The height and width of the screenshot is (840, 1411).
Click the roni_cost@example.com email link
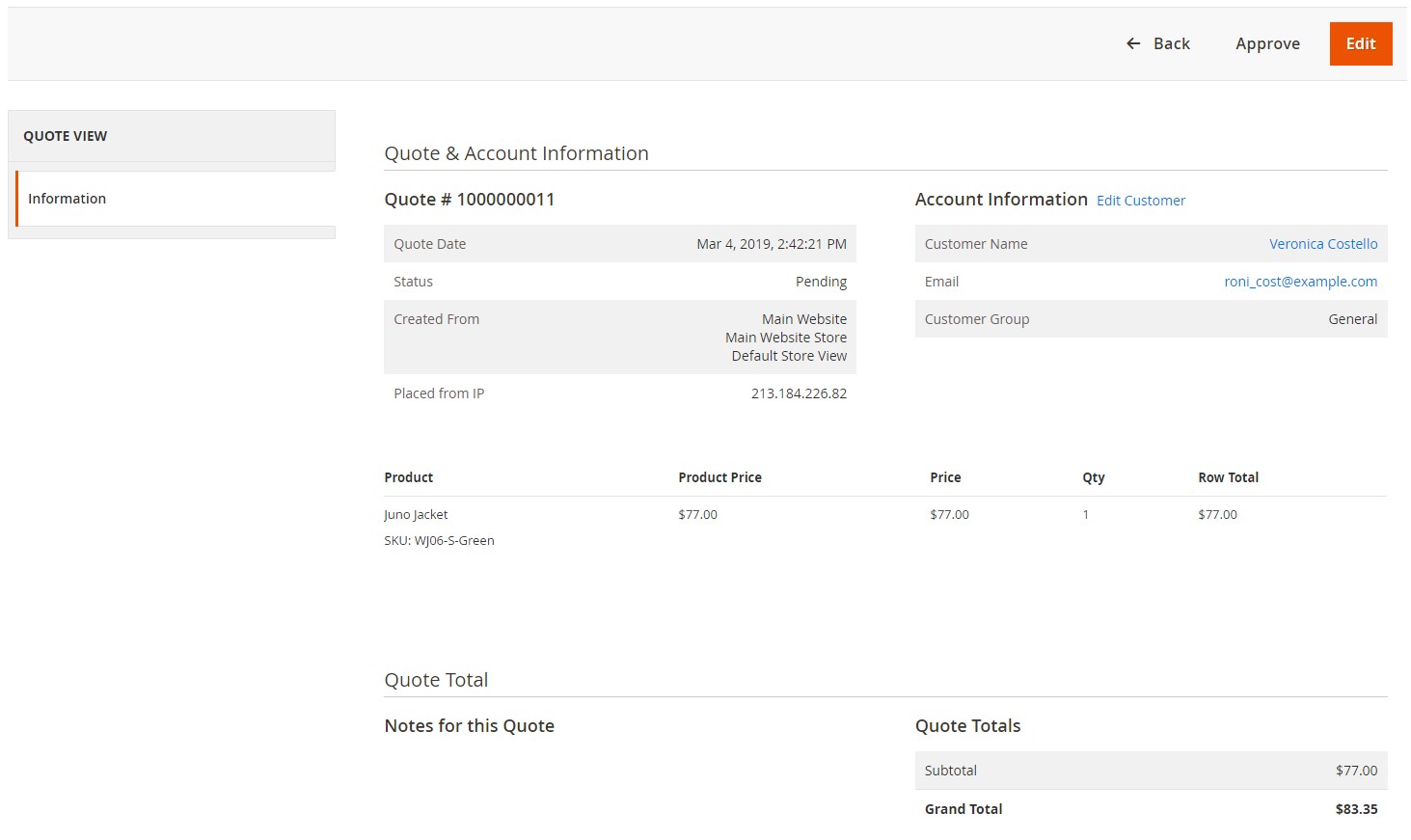(x=1300, y=282)
